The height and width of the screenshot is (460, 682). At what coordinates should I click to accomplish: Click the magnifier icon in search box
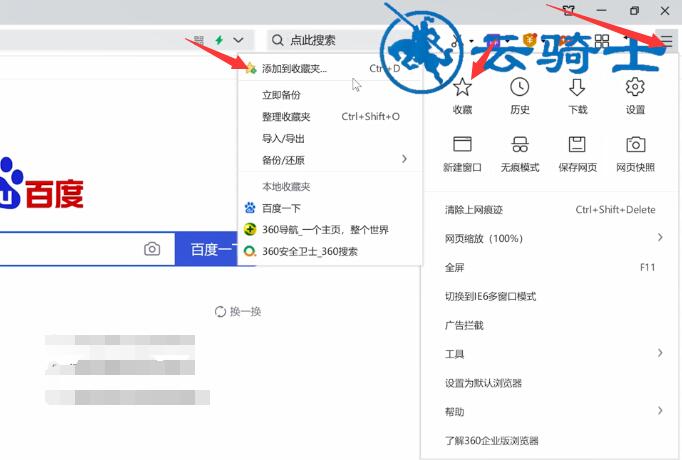tap(277, 40)
